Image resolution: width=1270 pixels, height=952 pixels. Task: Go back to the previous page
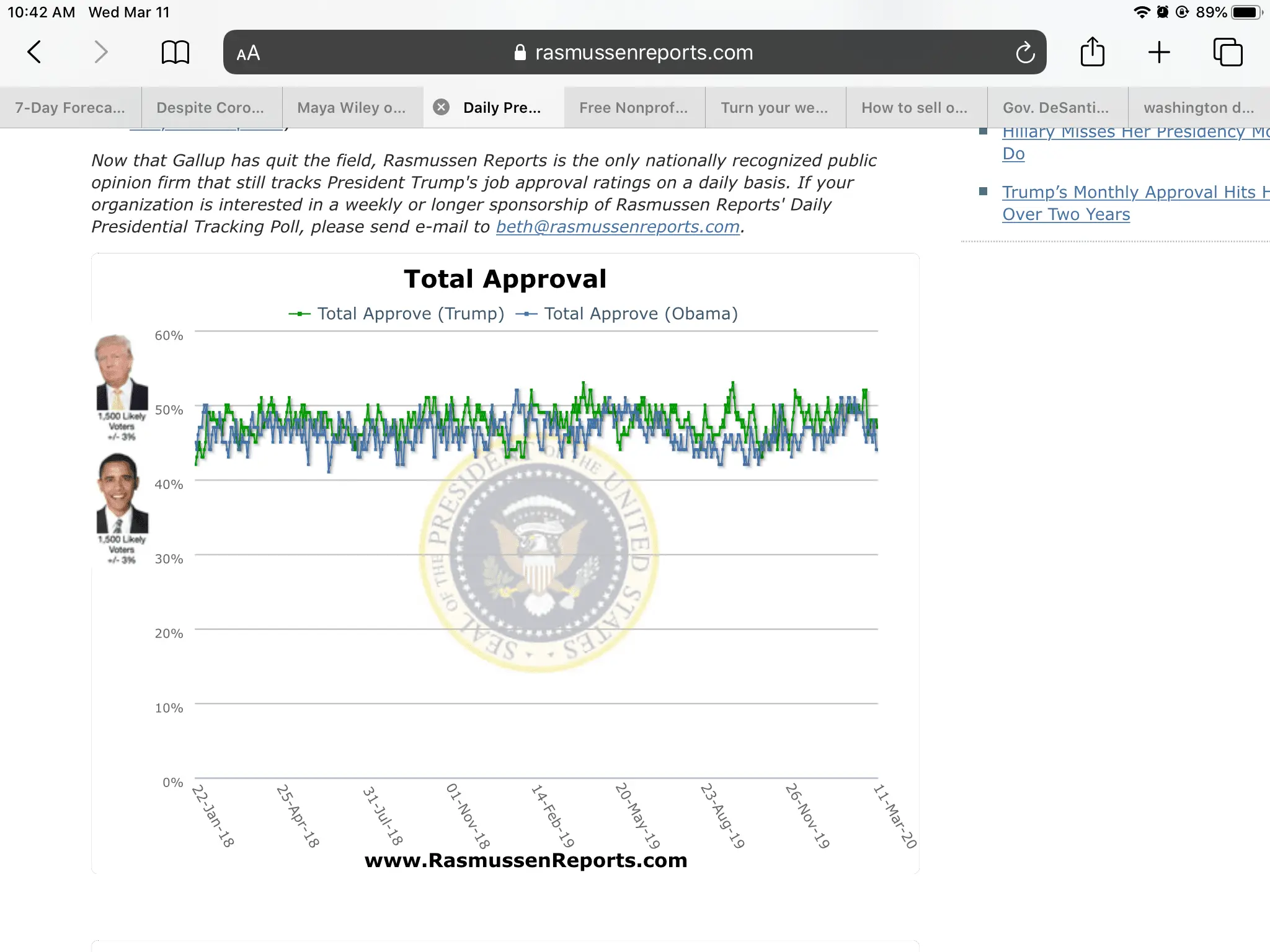tap(35, 52)
